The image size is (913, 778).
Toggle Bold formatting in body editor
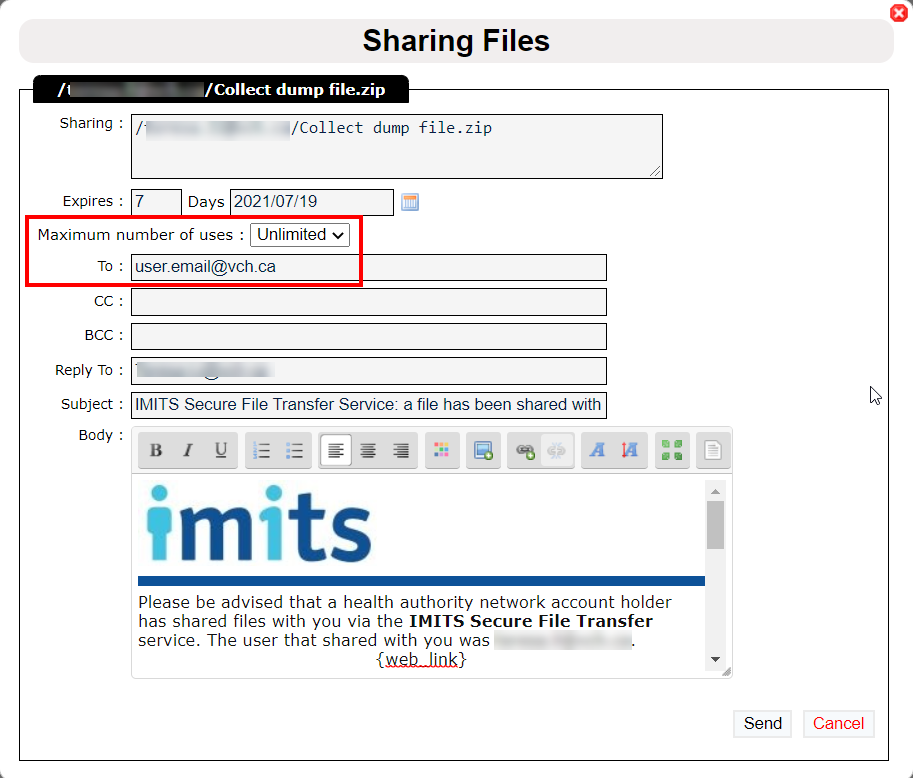[155, 450]
